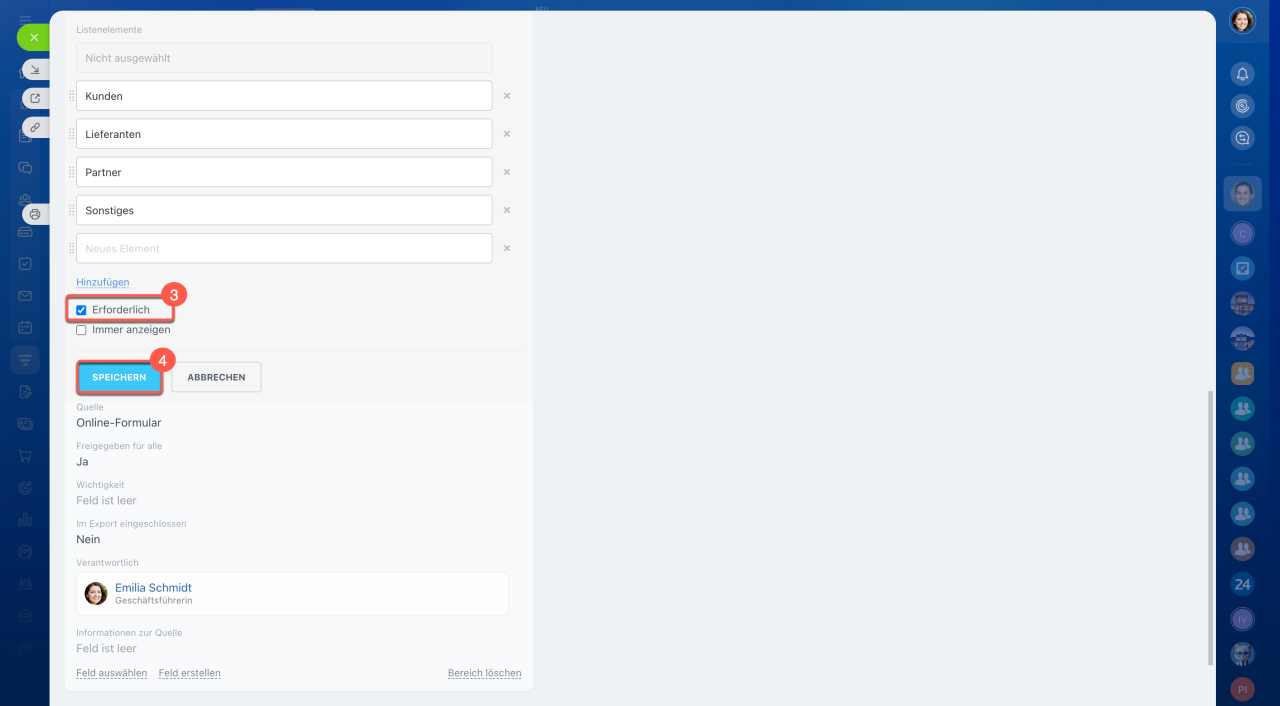Viewport: 1280px width, 706px height.
Task: Click the blue checkbox task icon in right panel
Action: coord(1242,268)
